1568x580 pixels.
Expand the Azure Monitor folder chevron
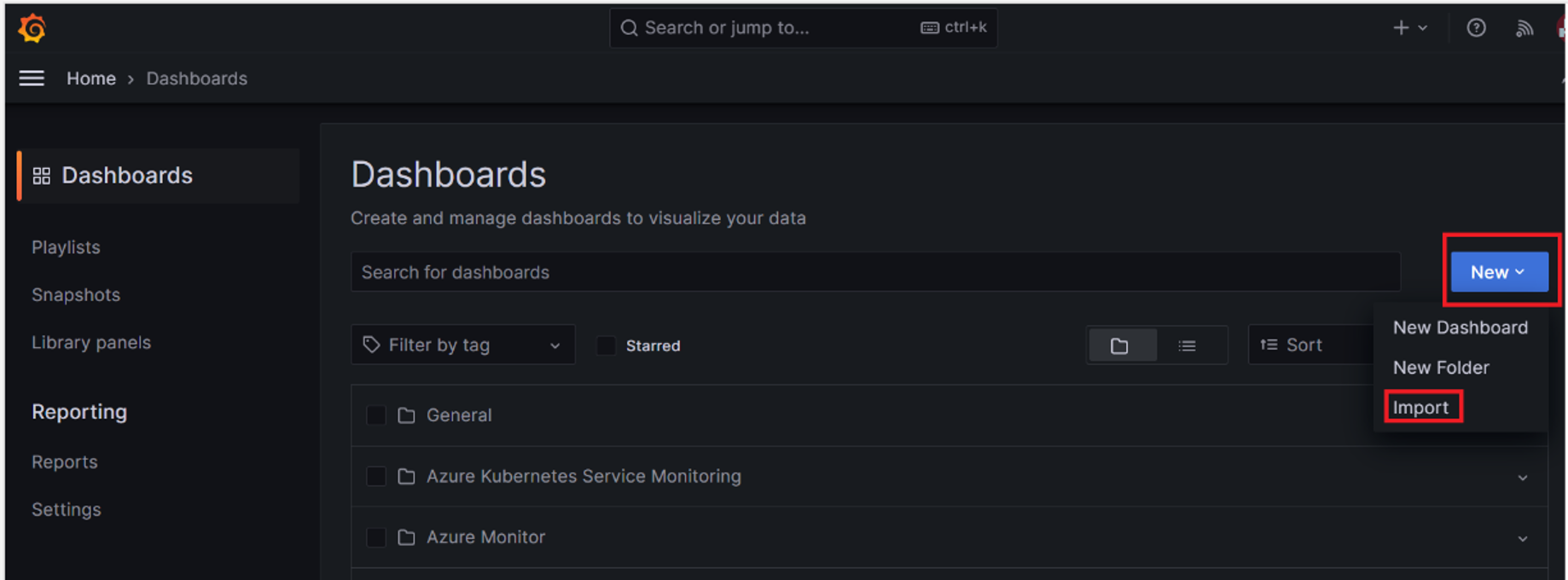(1523, 538)
